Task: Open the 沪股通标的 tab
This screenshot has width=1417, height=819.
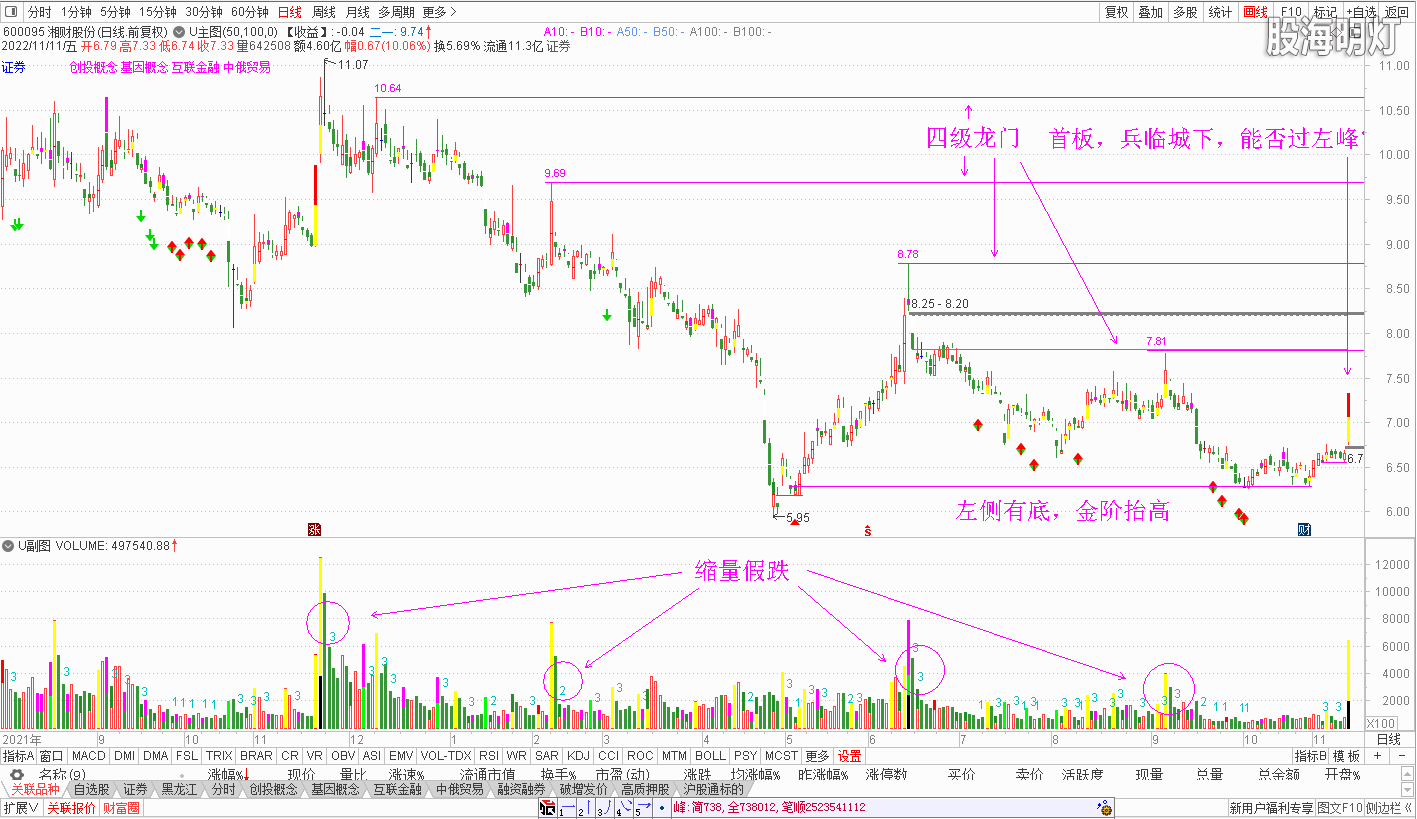Action: 713,789
